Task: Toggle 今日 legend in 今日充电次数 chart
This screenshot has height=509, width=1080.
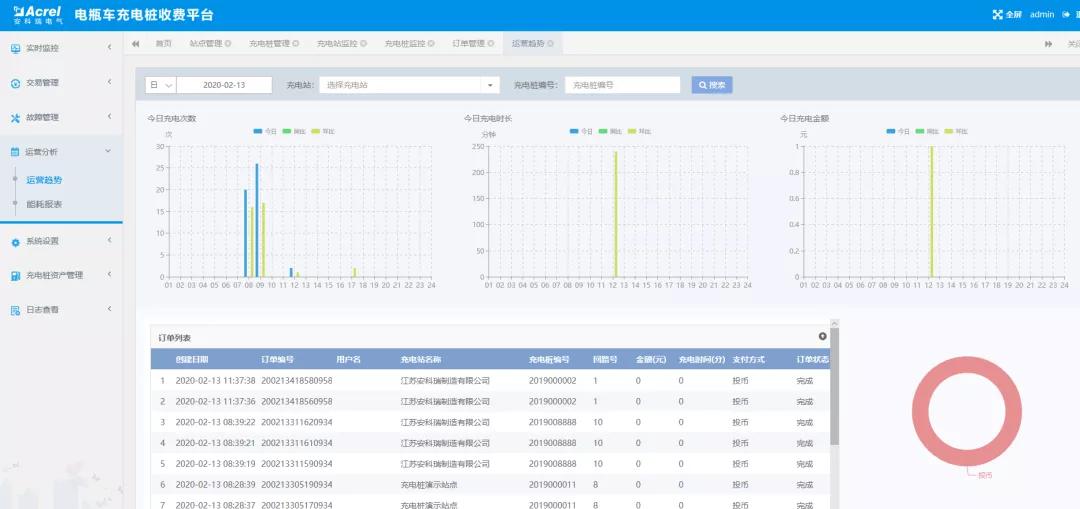Action: [x=265, y=131]
